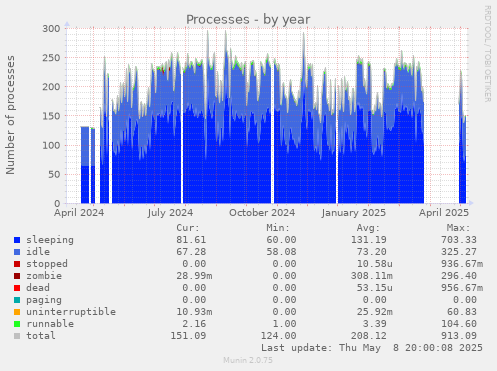Click sleeping max value 703.33
497x371 pixels.
coord(459,240)
